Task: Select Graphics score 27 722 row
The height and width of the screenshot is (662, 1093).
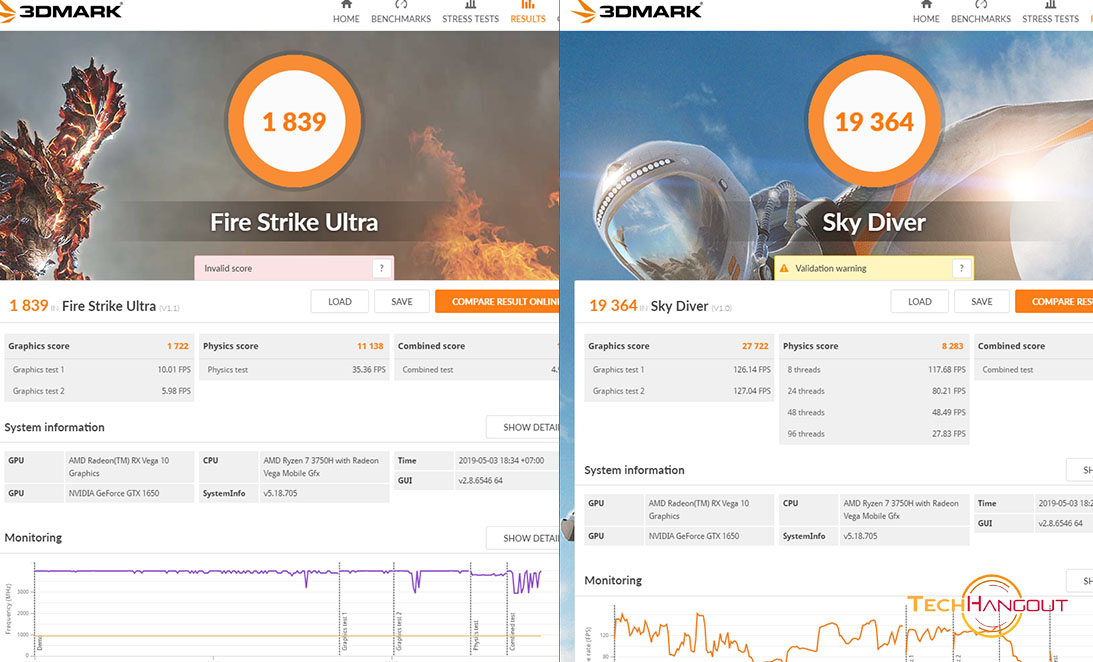Action: coord(678,346)
